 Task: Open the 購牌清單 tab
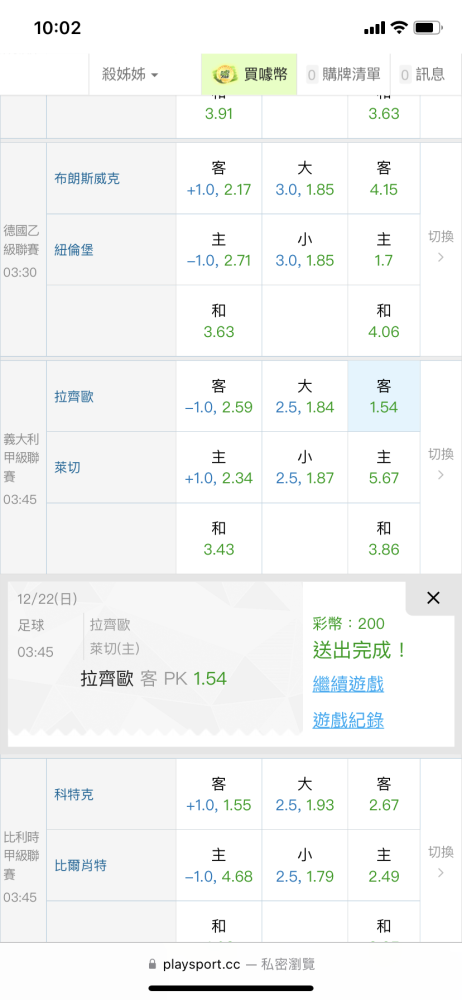coord(343,75)
